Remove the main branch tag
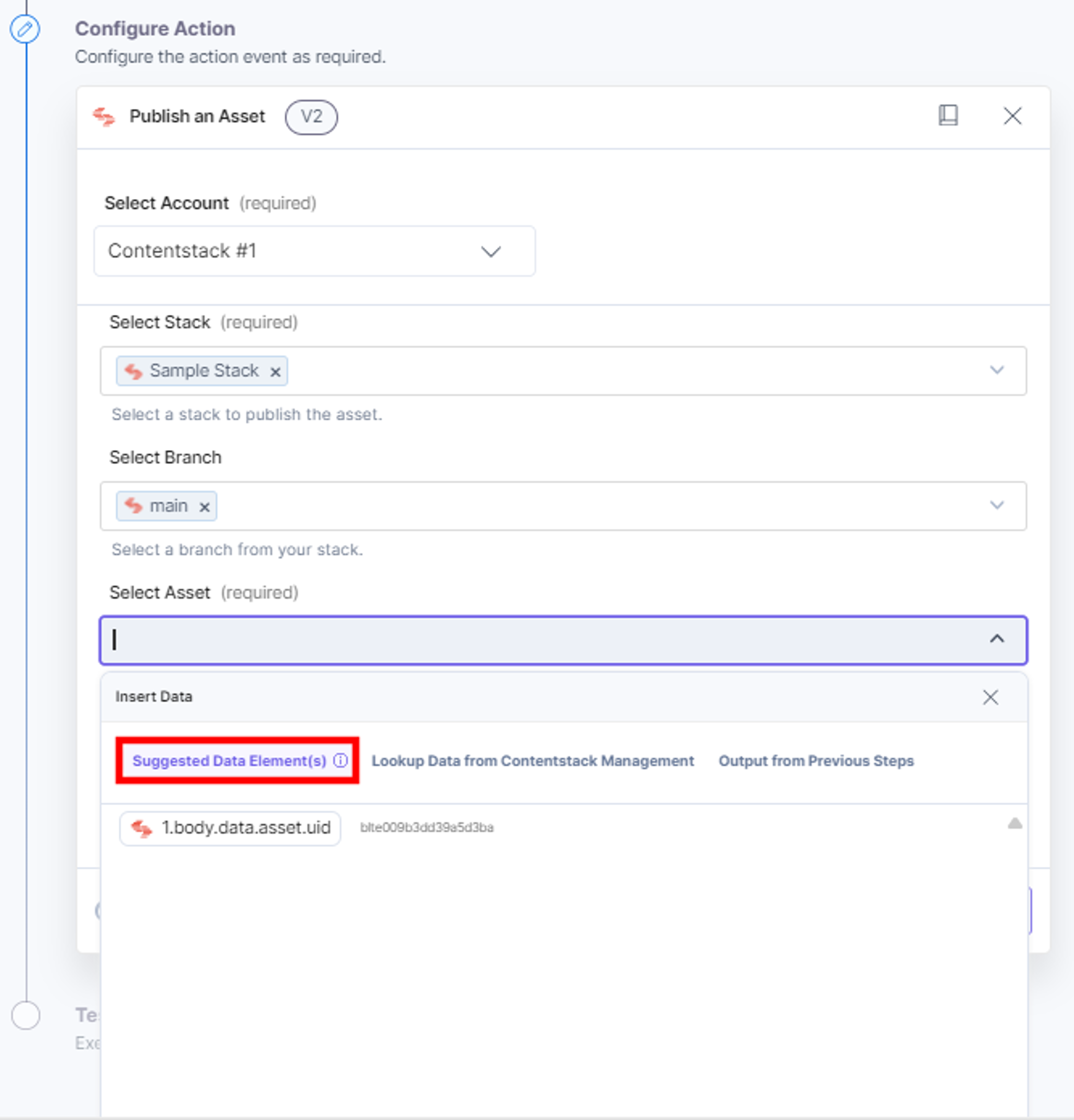This screenshot has width=1074, height=1120. pos(204,507)
